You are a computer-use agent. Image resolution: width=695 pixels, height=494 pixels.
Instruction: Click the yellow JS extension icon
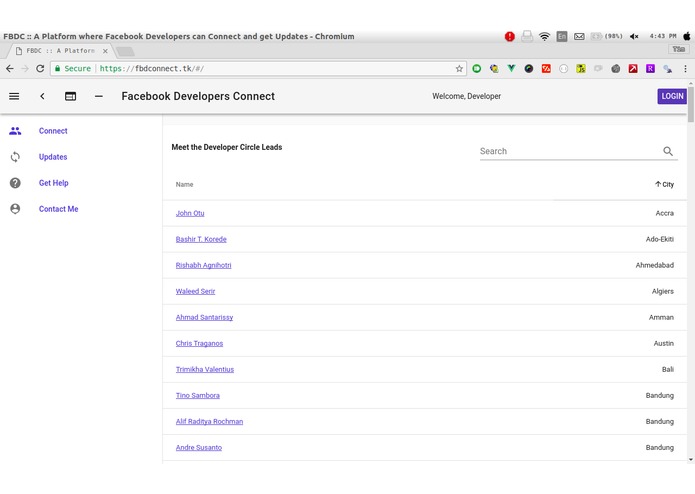581,69
